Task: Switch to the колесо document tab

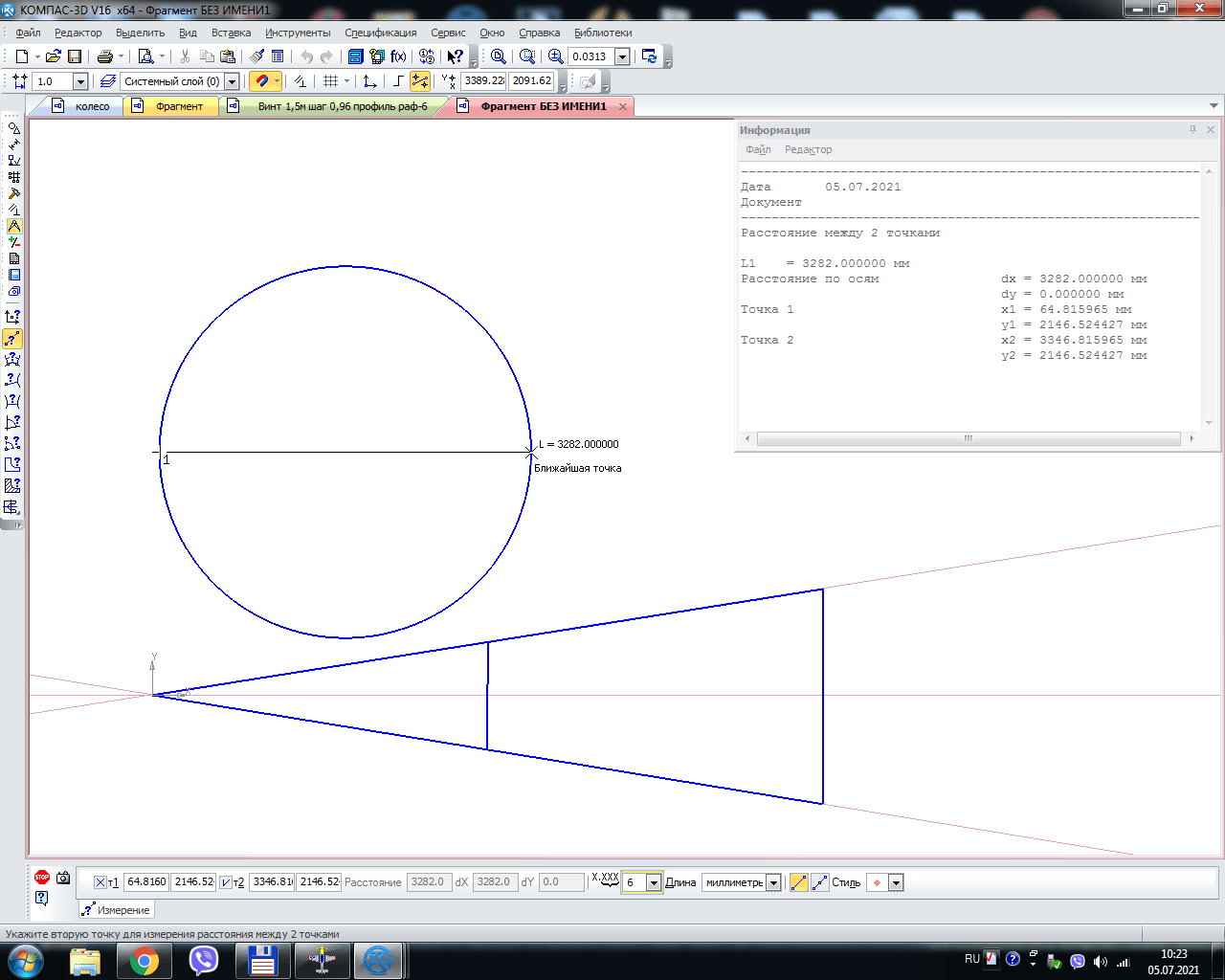Action: tap(92, 106)
